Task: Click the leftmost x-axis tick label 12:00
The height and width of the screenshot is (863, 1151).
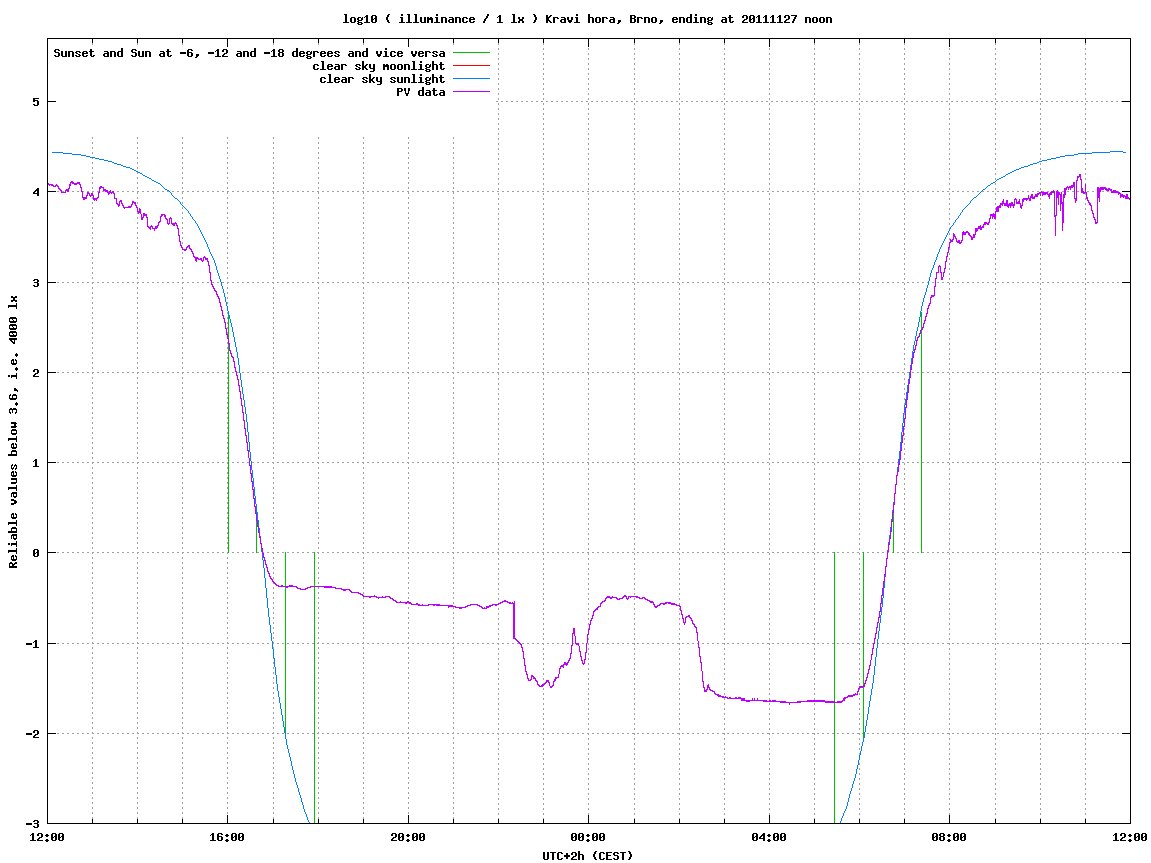Action: [47, 837]
